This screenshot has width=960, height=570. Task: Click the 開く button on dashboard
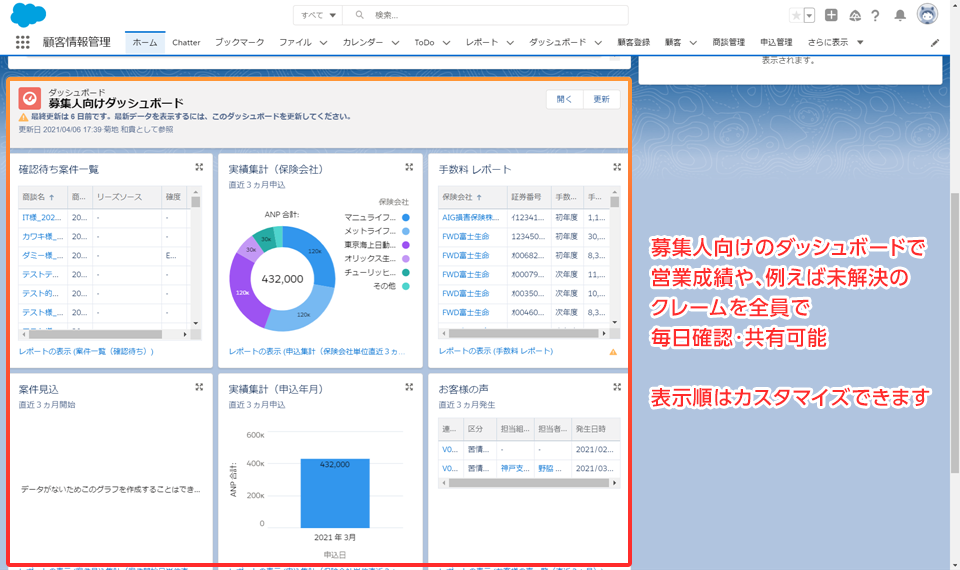point(565,99)
